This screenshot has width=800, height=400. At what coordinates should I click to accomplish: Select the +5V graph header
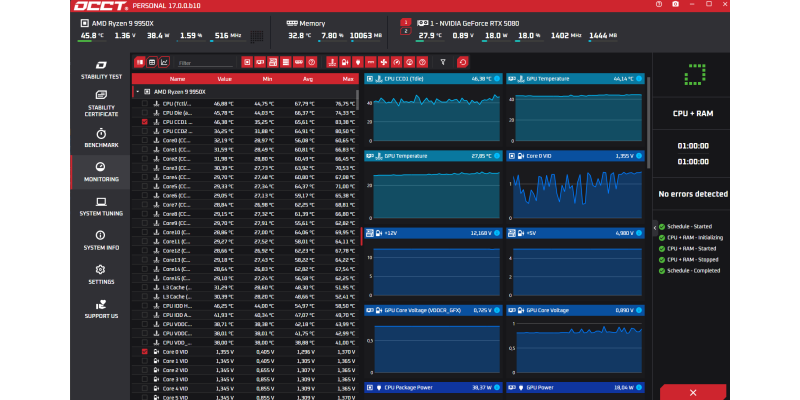[x=575, y=233]
